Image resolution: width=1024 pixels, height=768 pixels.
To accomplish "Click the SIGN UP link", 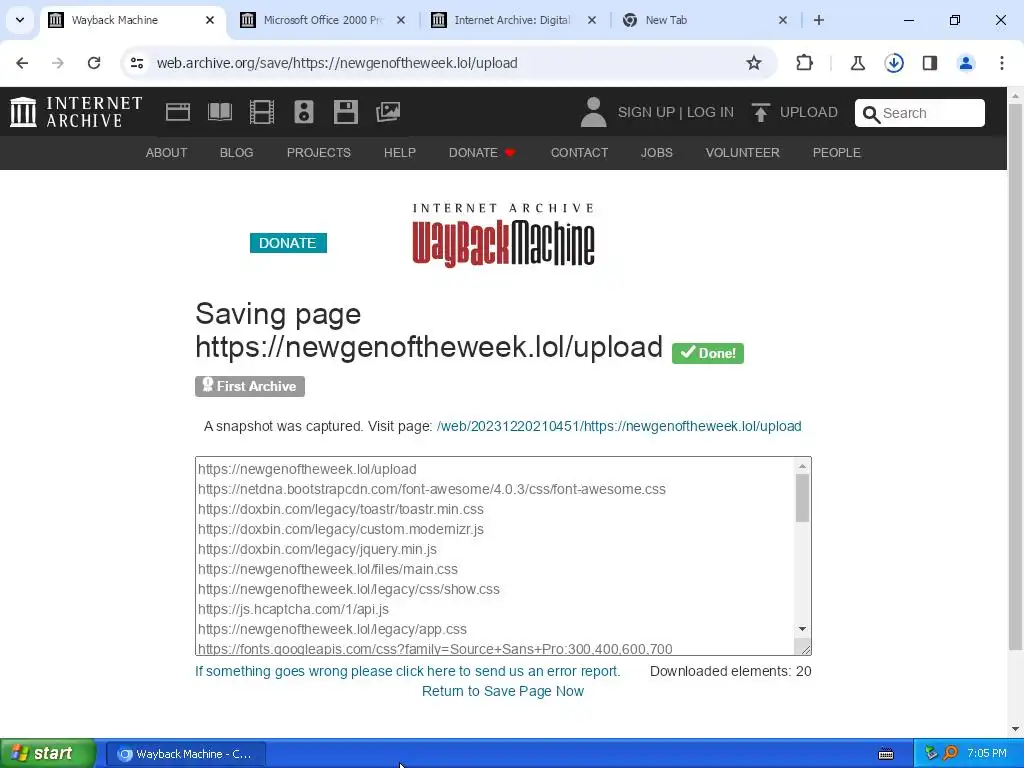I will (x=646, y=112).
